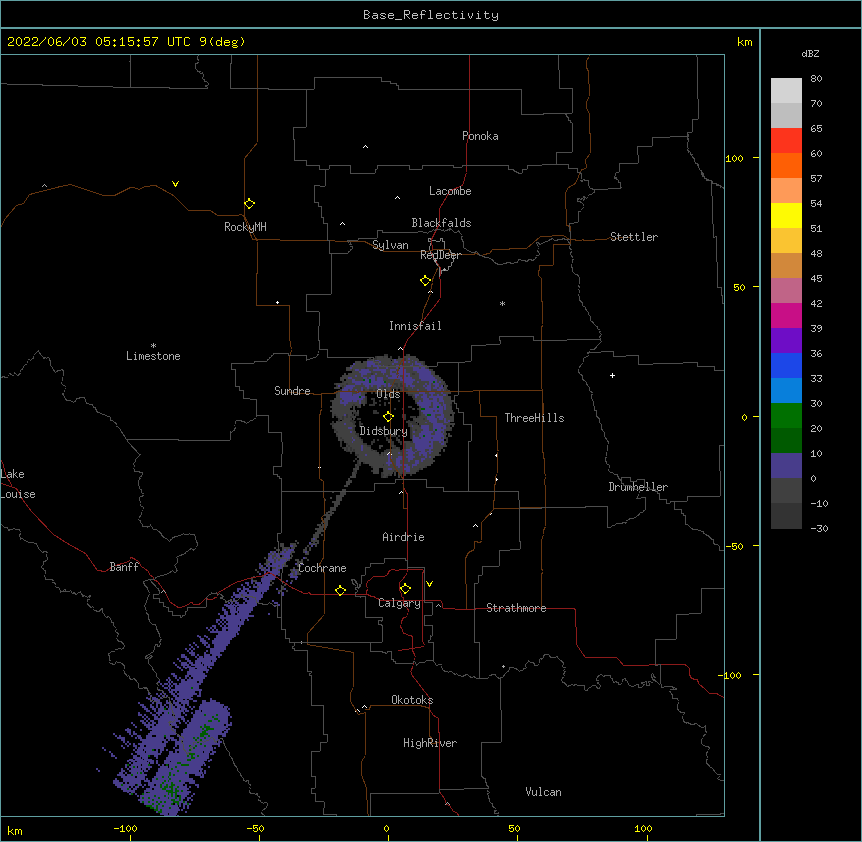
Task: Click the Olds town label
Action: click(x=388, y=394)
